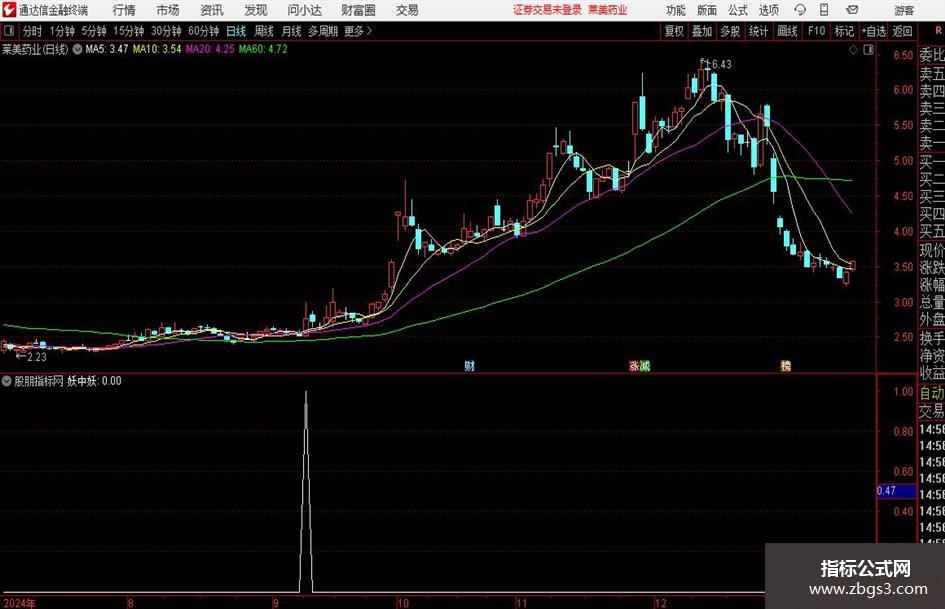The height and width of the screenshot is (609, 945).
Task: Open the 发现 menu
Action: [x=256, y=10]
